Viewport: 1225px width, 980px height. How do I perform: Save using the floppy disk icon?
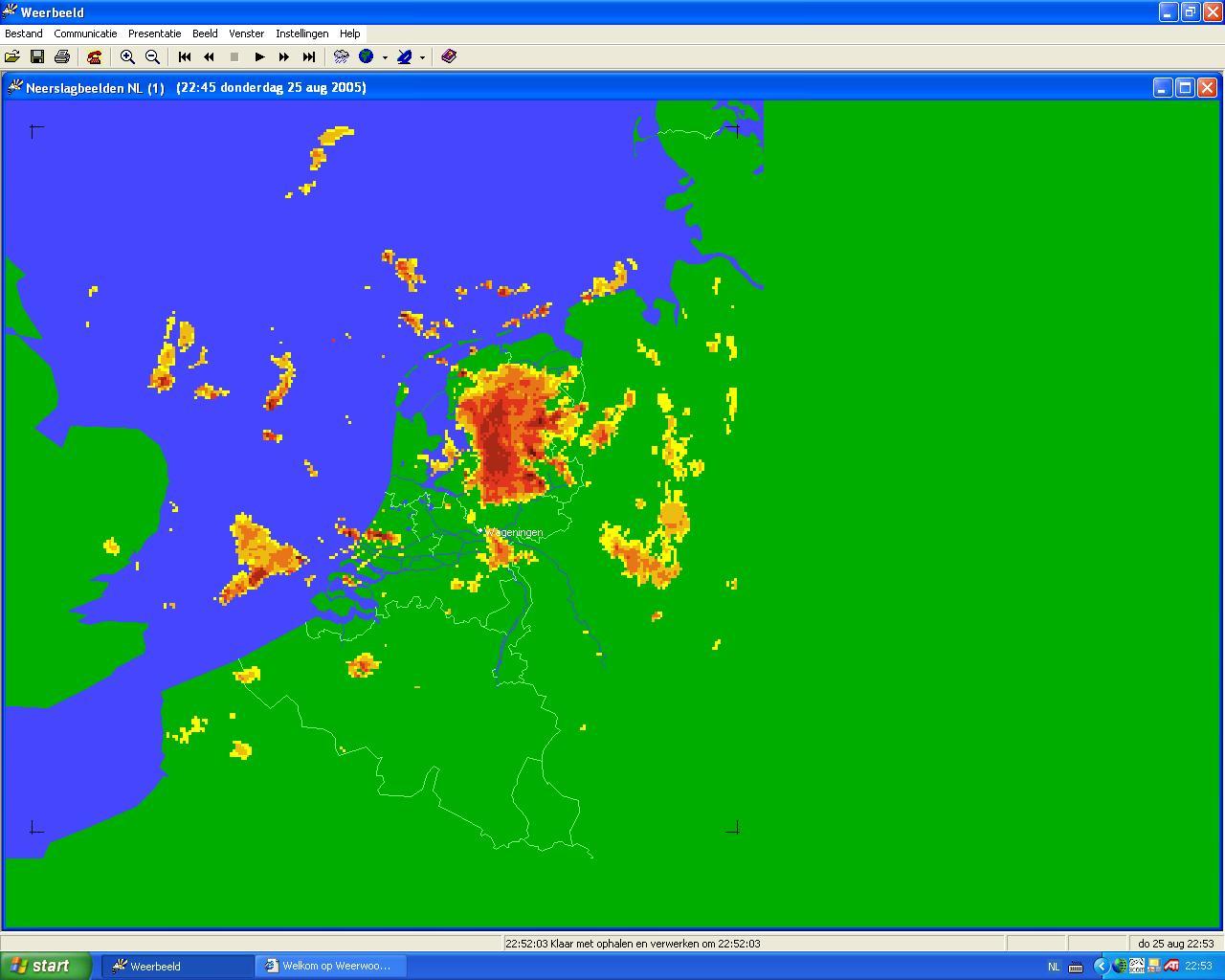(37, 56)
